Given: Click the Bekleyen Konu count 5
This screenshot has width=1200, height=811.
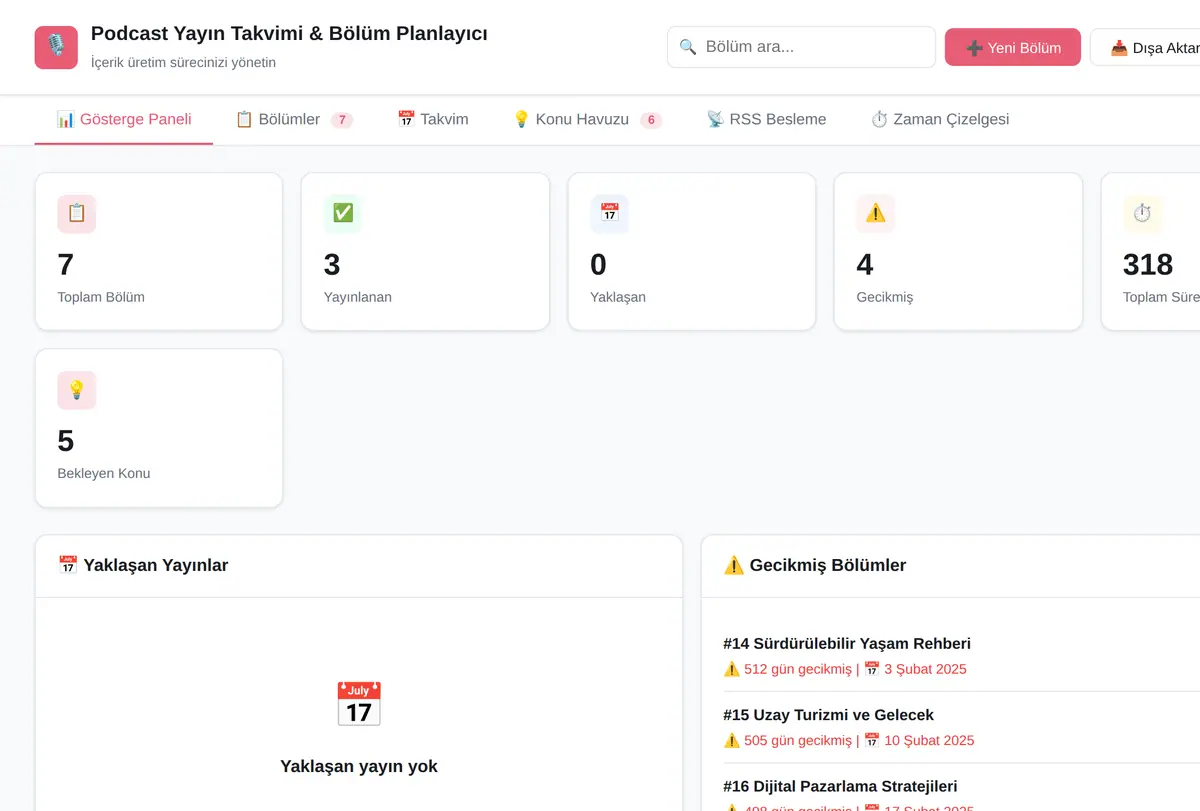Looking at the screenshot, I should (66, 441).
